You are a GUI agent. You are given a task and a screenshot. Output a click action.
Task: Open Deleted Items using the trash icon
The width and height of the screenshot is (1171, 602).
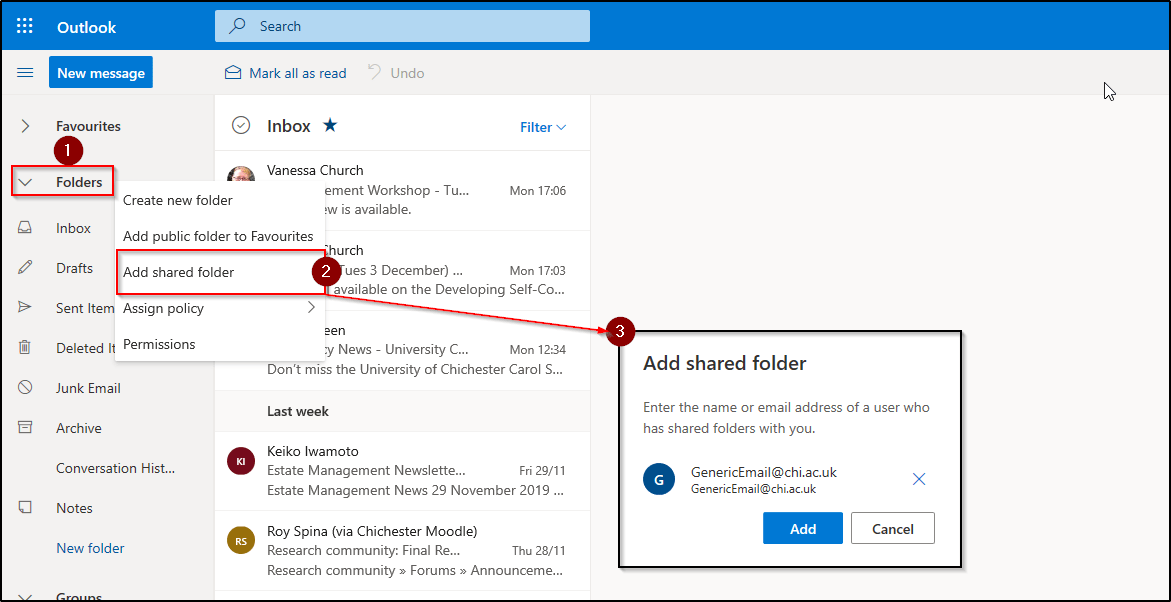pos(24,347)
